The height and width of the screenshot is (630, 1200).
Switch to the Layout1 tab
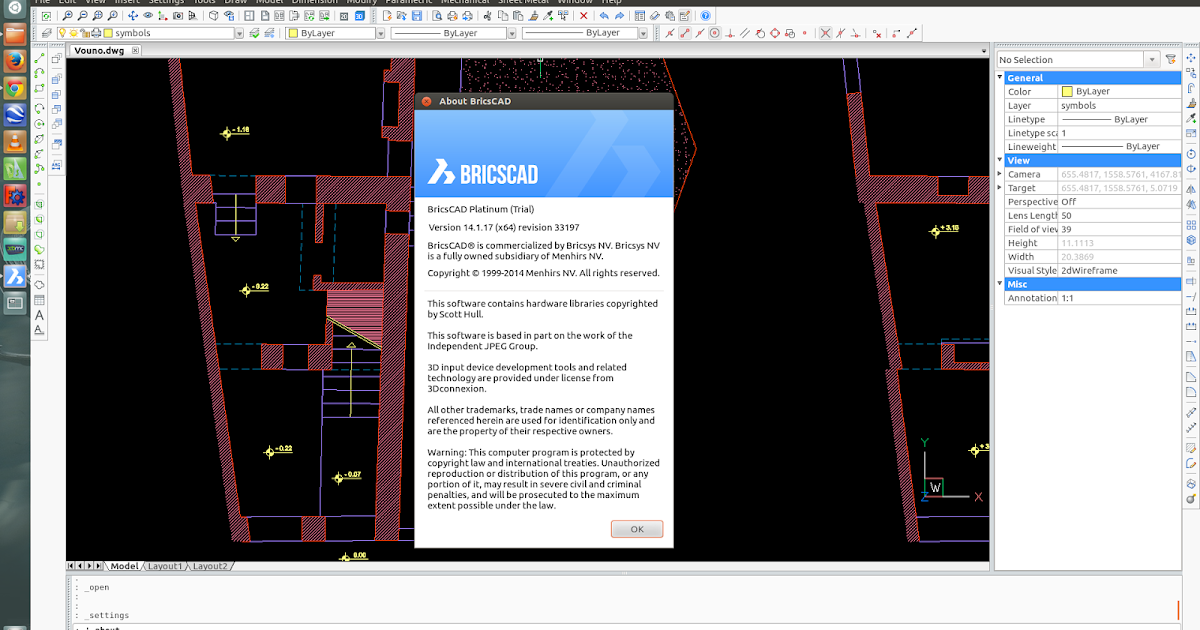click(x=166, y=567)
